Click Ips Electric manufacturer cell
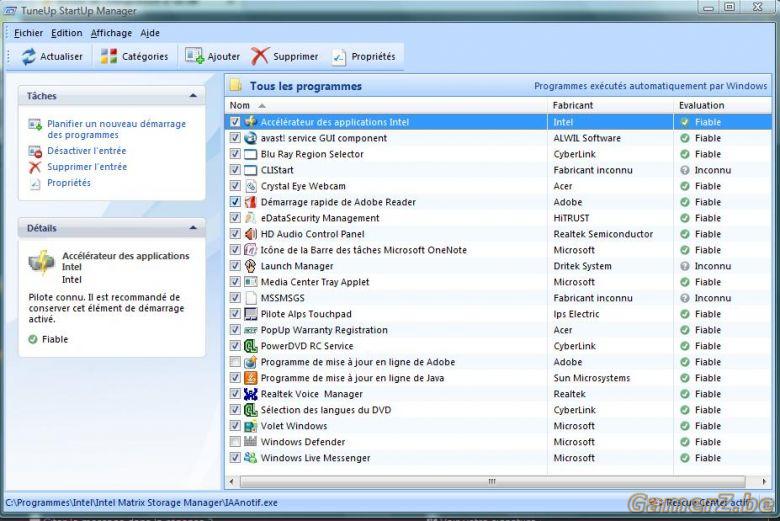 tap(576, 314)
